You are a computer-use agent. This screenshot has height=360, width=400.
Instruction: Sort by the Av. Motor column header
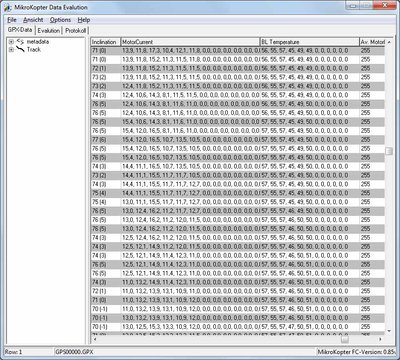pyautogui.click(x=372, y=42)
